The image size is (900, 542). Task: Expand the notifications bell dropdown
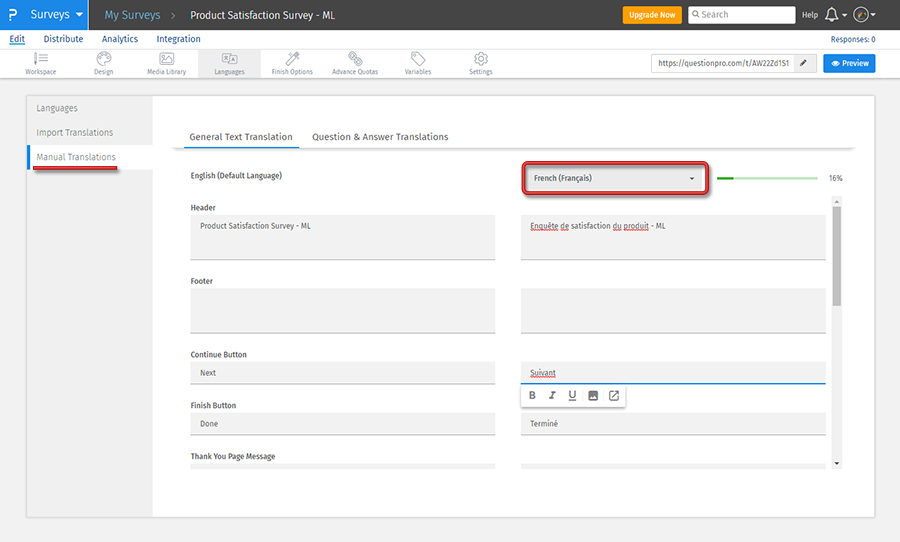point(835,15)
